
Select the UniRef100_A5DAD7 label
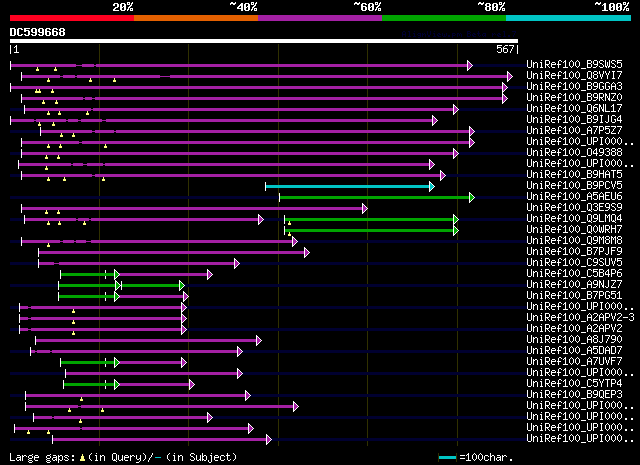pos(574,351)
